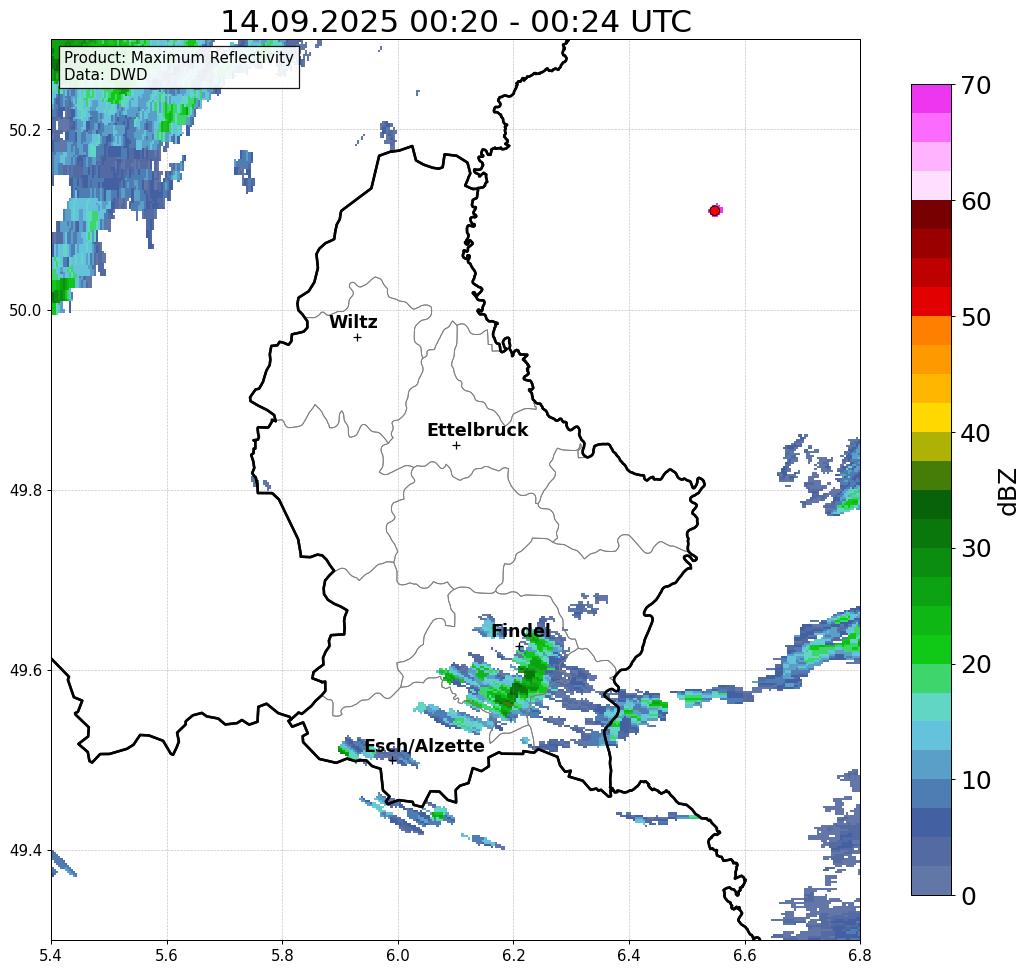
Task: Click the 'Data: DWD' label
Action: click(x=105, y=75)
